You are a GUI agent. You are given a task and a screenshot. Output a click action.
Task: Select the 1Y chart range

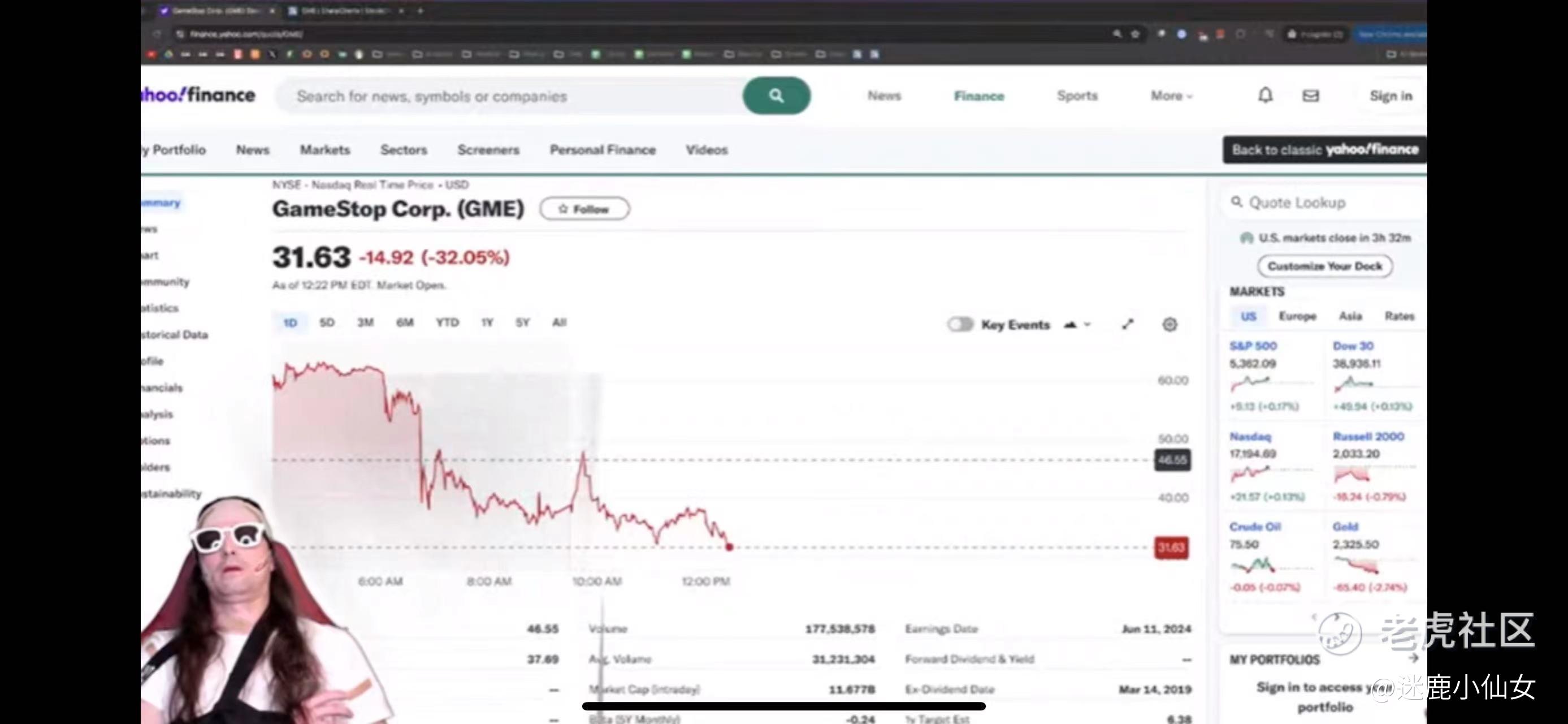[487, 323]
